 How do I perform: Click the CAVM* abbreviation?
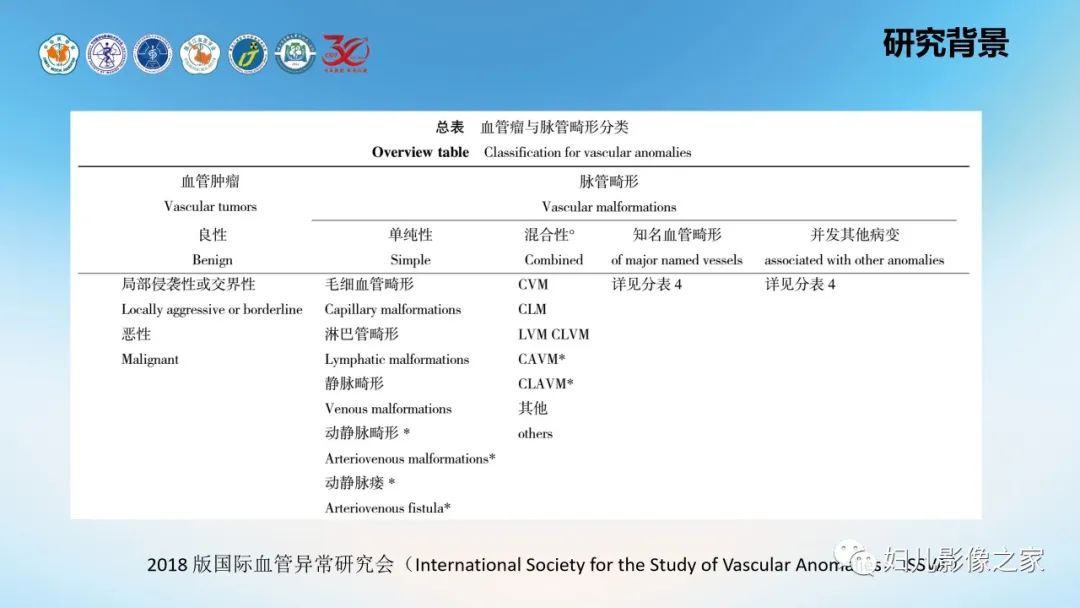[x=541, y=359]
